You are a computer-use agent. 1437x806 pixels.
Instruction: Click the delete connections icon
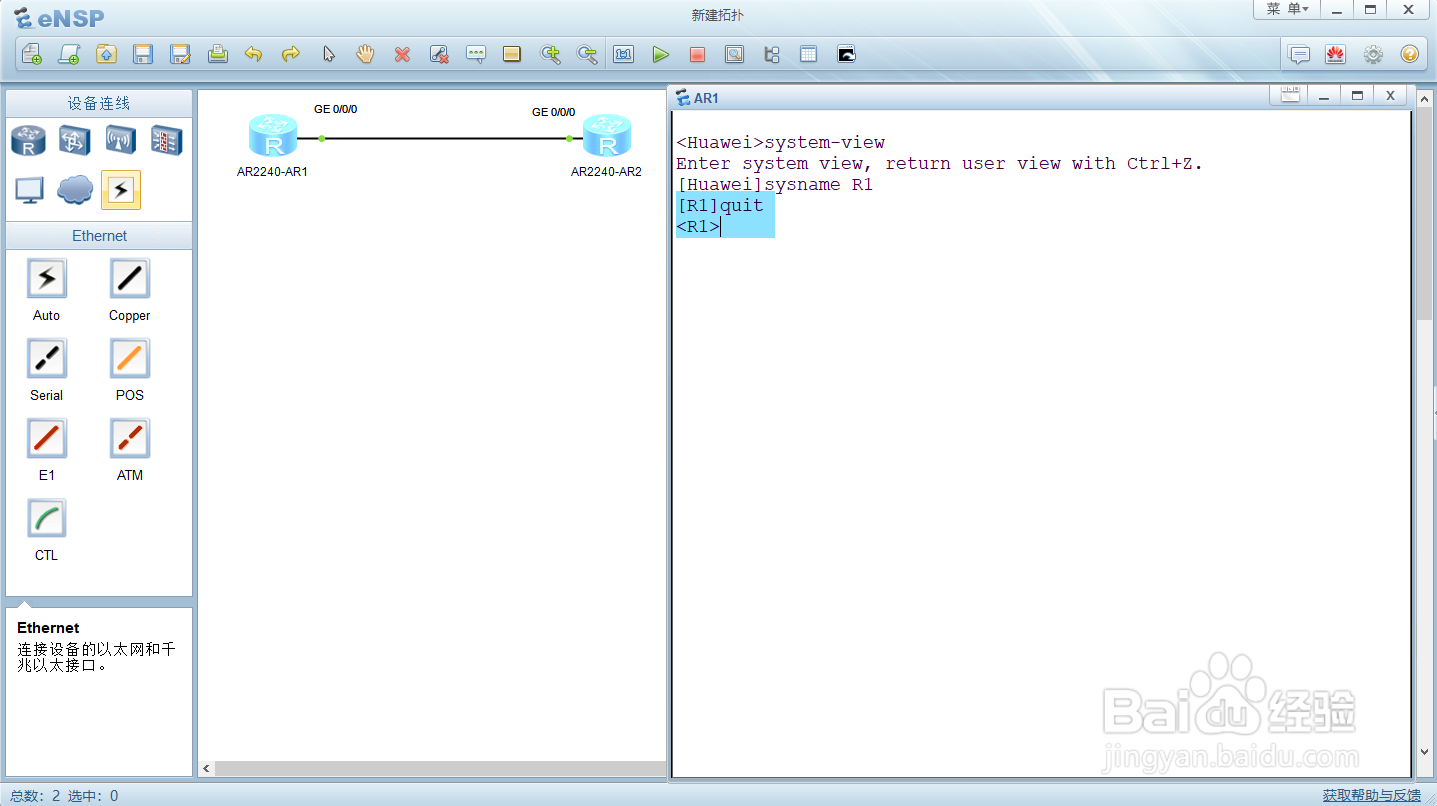(x=439, y=54)
